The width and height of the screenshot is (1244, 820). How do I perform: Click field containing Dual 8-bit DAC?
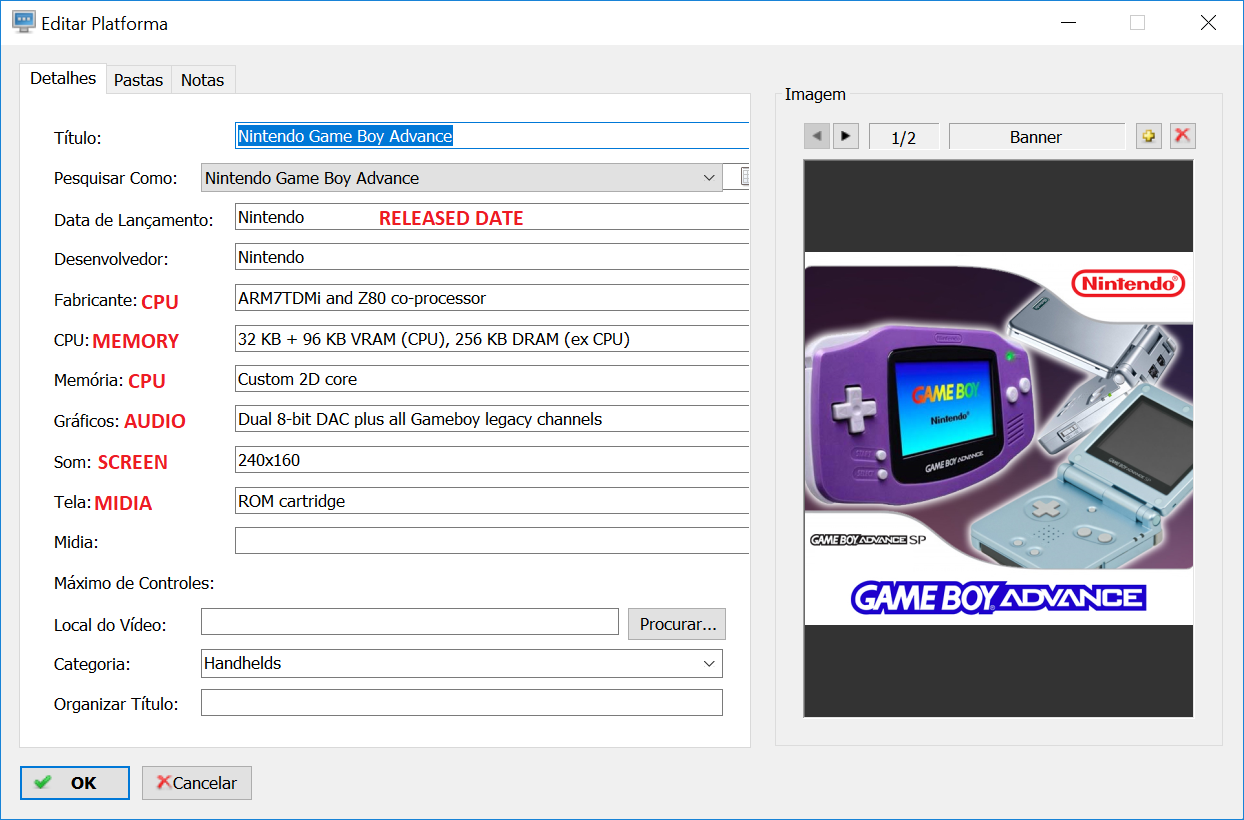click(x=492, y=419)
